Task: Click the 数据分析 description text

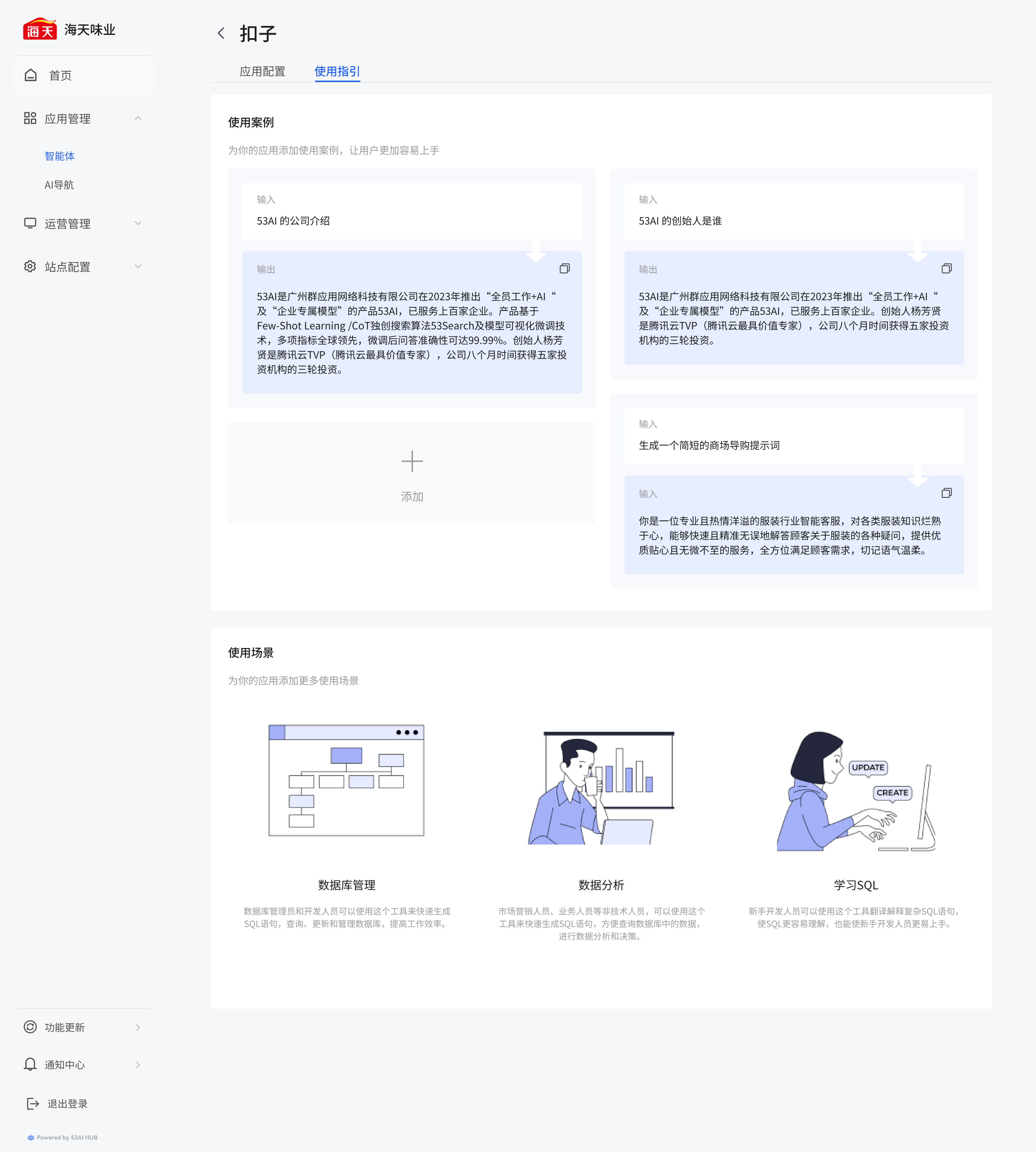Action: pos(601,924)
